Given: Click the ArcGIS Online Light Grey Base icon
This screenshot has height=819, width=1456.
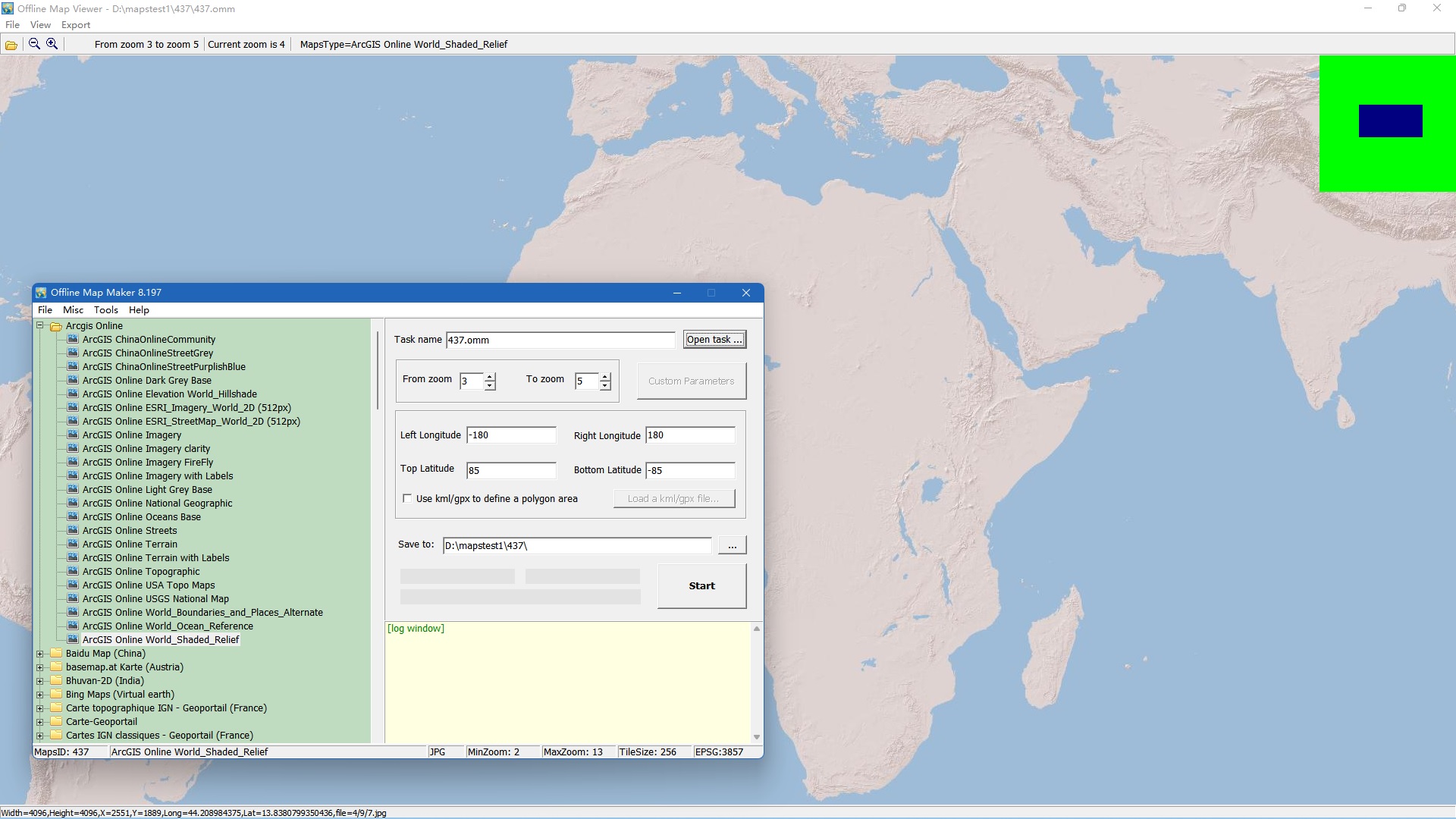Looking at the screenshot, I should [x=73, y=489].
